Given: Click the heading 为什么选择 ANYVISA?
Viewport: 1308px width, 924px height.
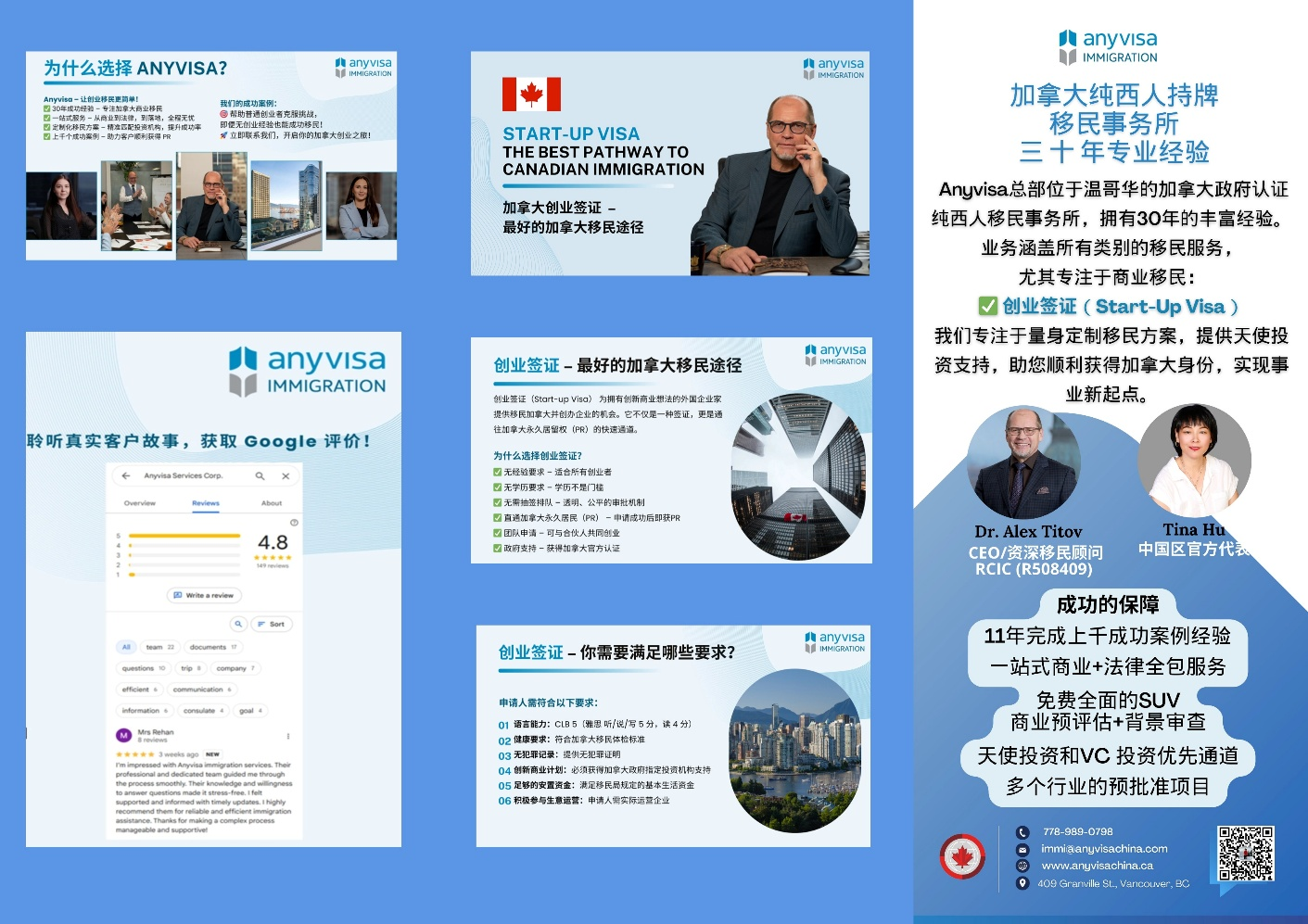Looking at the screenshot, I should point(135,69).
